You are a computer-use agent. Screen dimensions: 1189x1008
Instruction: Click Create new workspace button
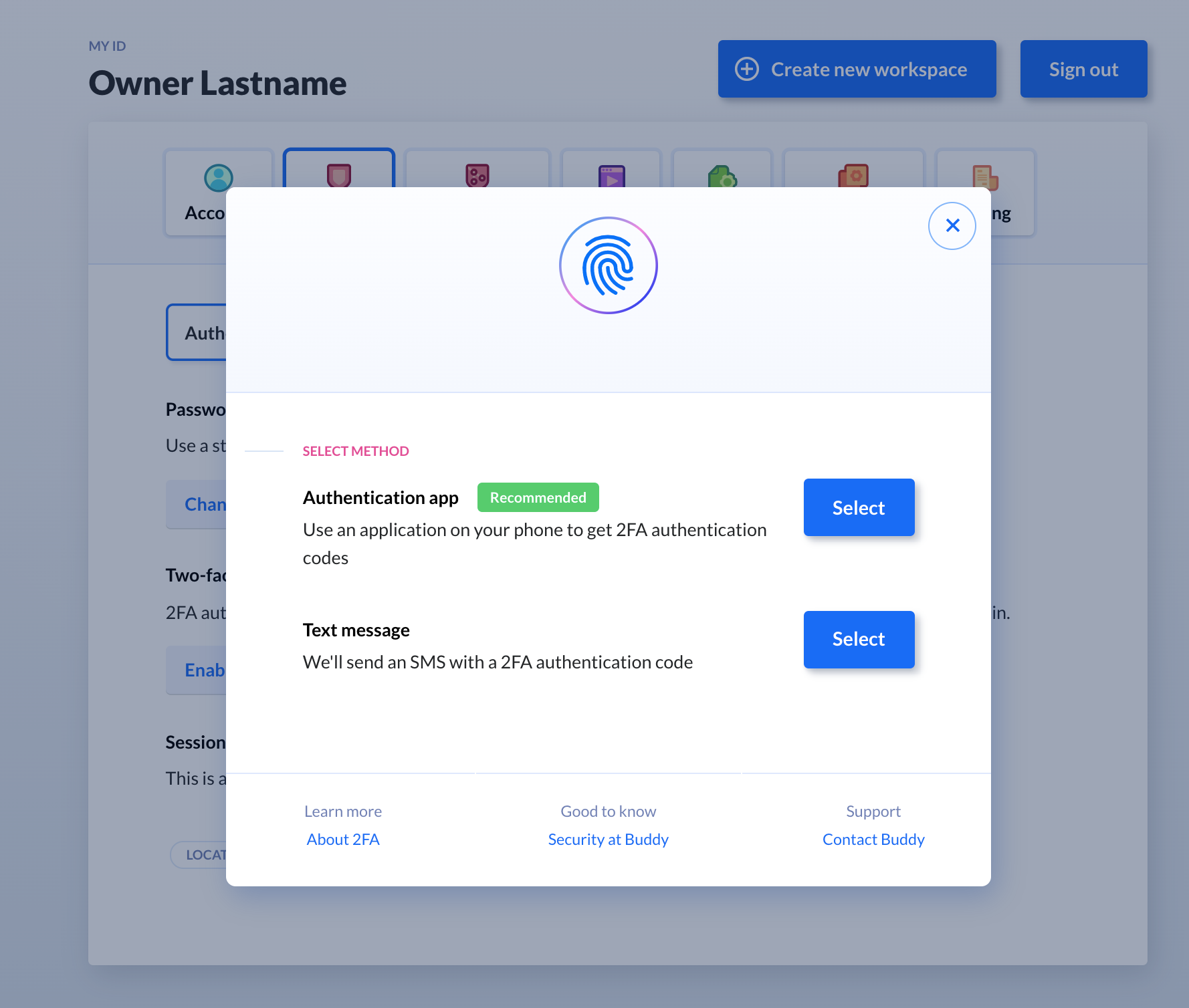pyautogui.click(x=857, y=69)
